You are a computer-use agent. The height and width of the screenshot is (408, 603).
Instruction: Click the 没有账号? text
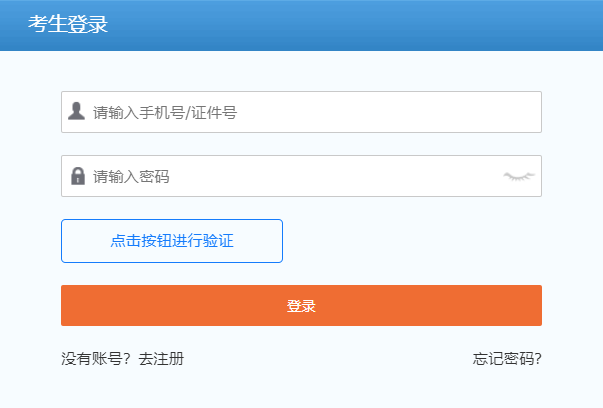pos(96,359)
